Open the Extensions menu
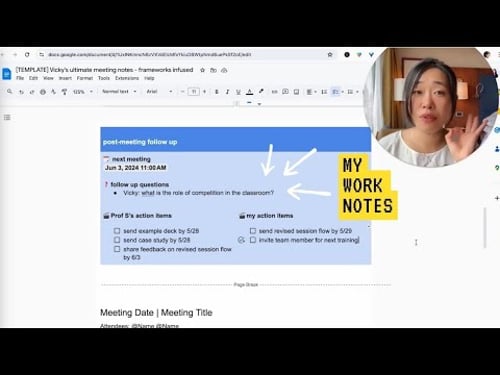Screen dimensions: 500x375 click(x=127, y=78)
